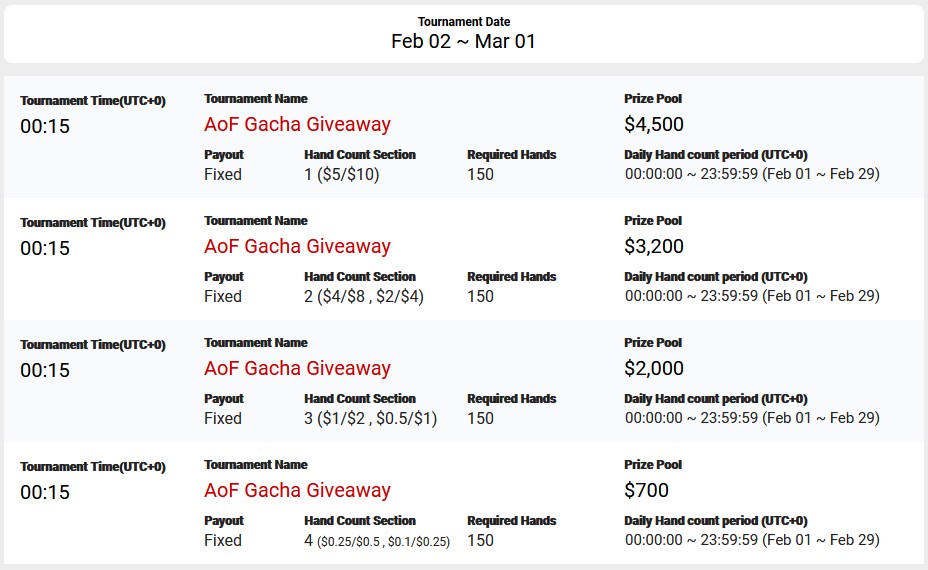This screenshot has height=570, width=928.
Task: Click the $3,200 prize pool amount
Action: [654, 247]
